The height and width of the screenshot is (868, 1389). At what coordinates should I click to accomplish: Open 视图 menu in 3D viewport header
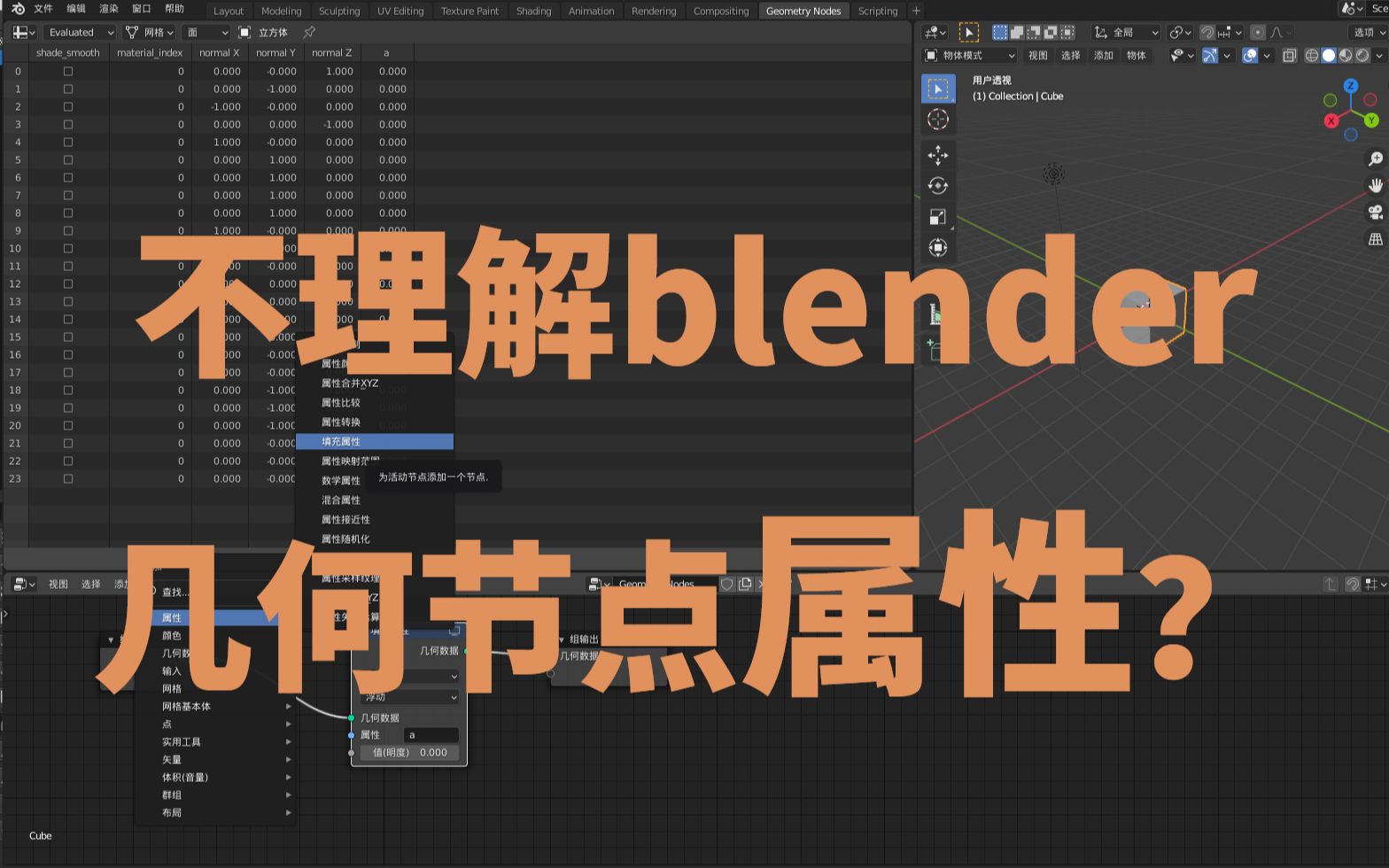click(x=1038, y=55)
